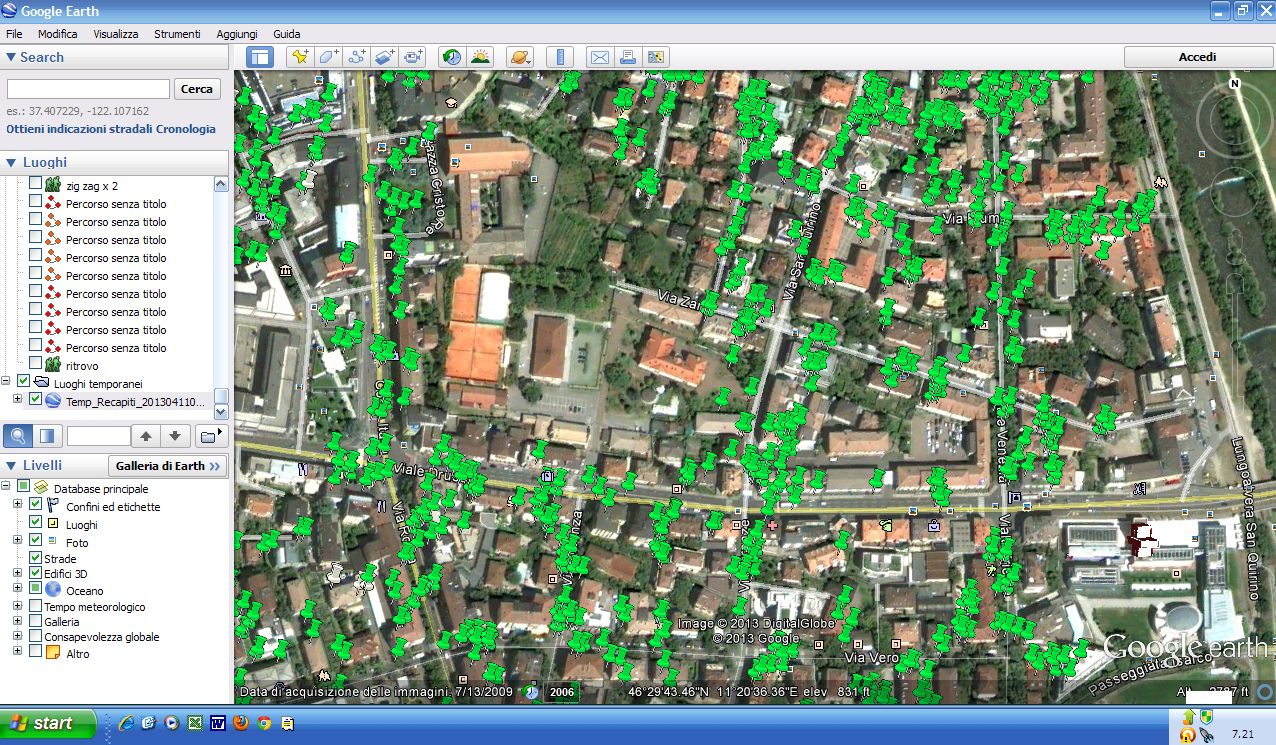Show sunlight across the landscape icon
The width and height of the screenshot is (1276, 745).
(x=481, y=57)
